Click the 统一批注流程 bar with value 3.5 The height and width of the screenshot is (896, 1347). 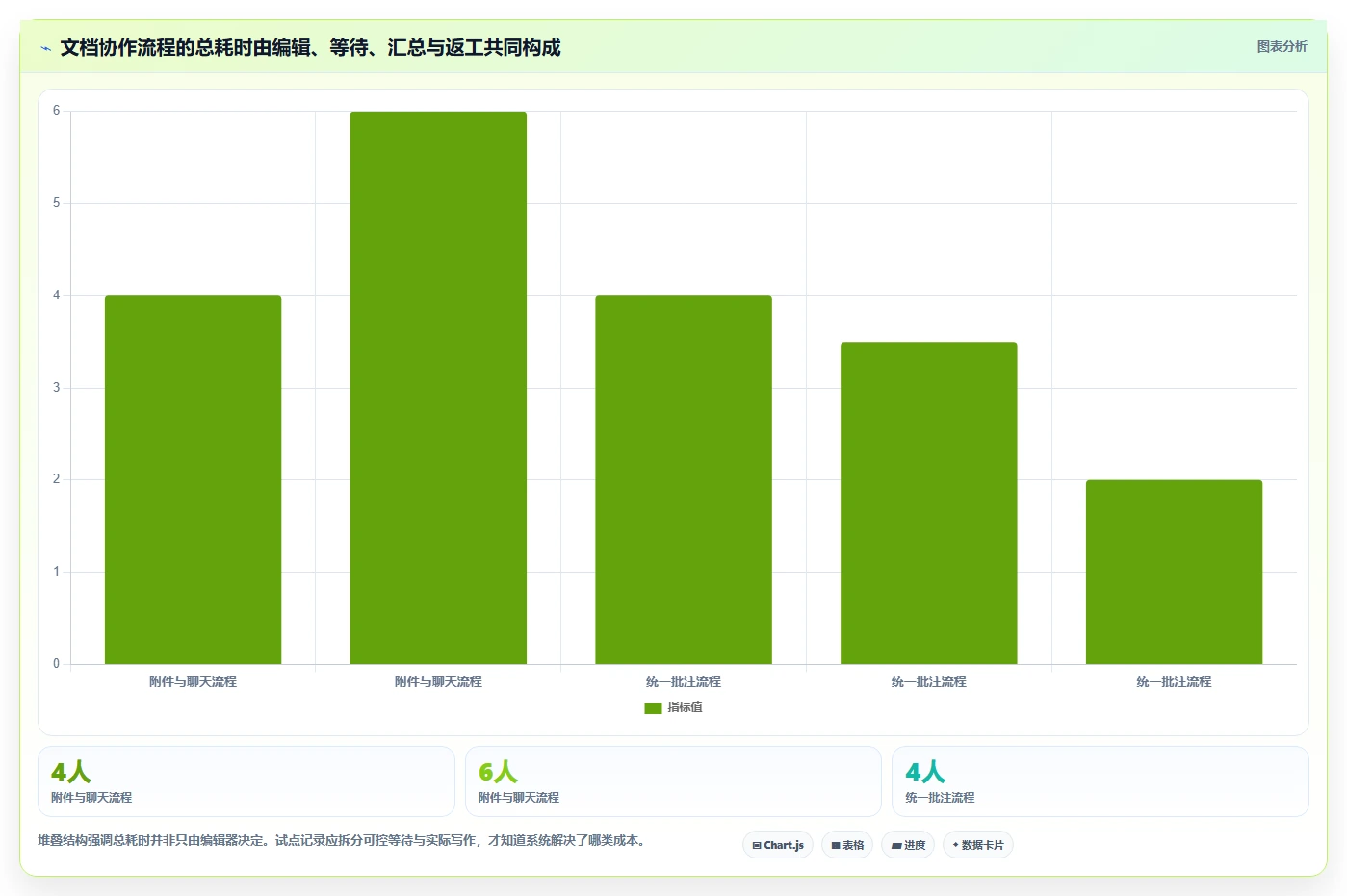[929, 502]
